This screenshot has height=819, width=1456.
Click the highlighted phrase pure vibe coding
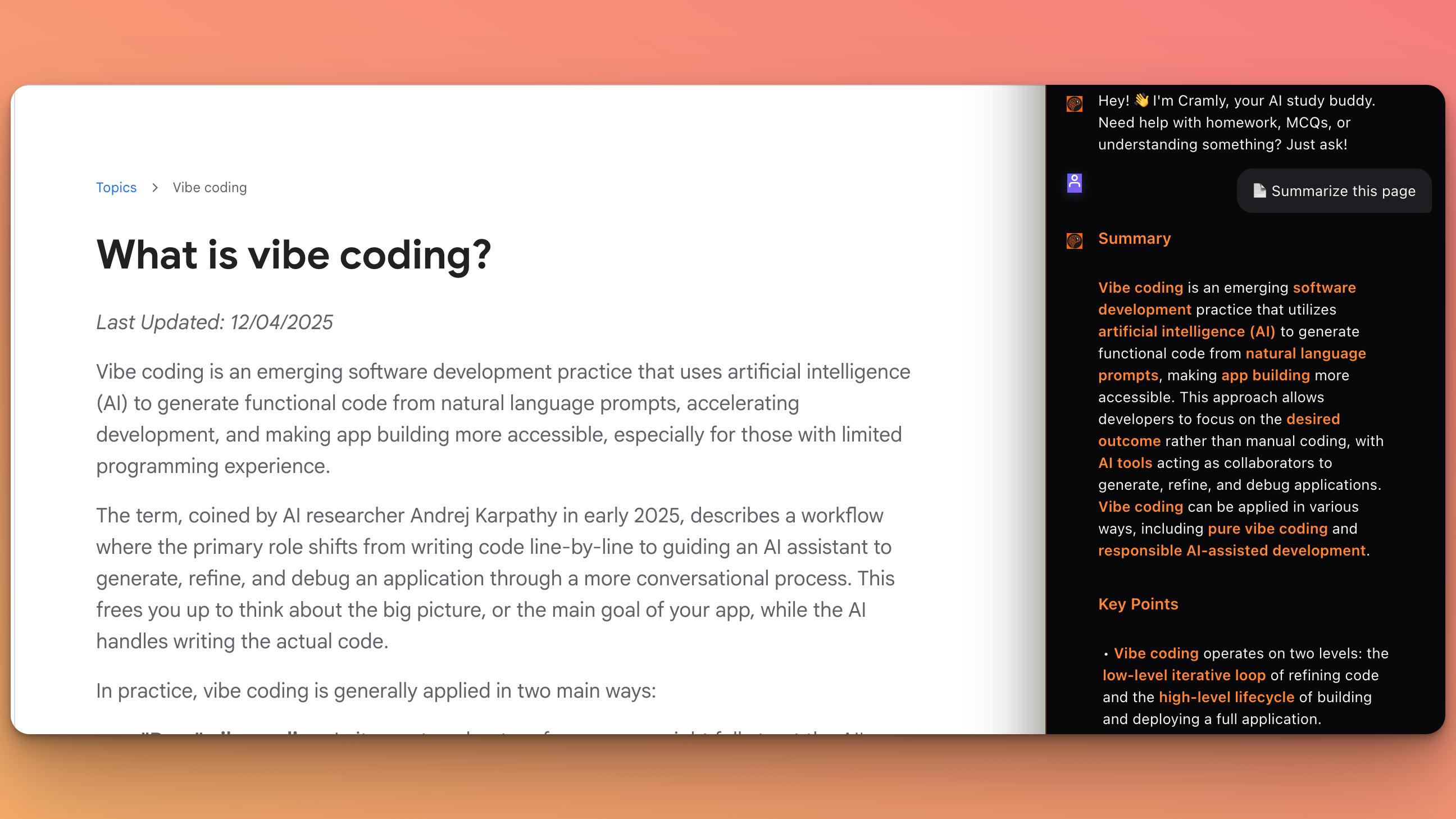pos(1267,529)
